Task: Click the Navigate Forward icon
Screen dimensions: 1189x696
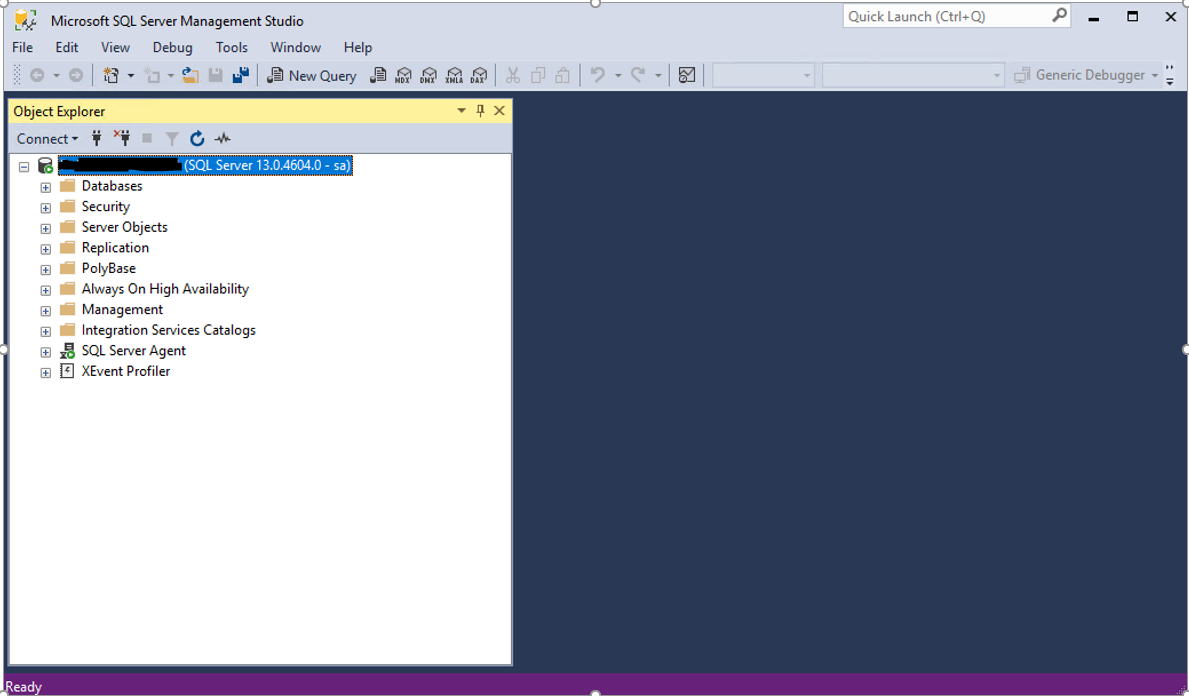Action: [x=76, y=75]
